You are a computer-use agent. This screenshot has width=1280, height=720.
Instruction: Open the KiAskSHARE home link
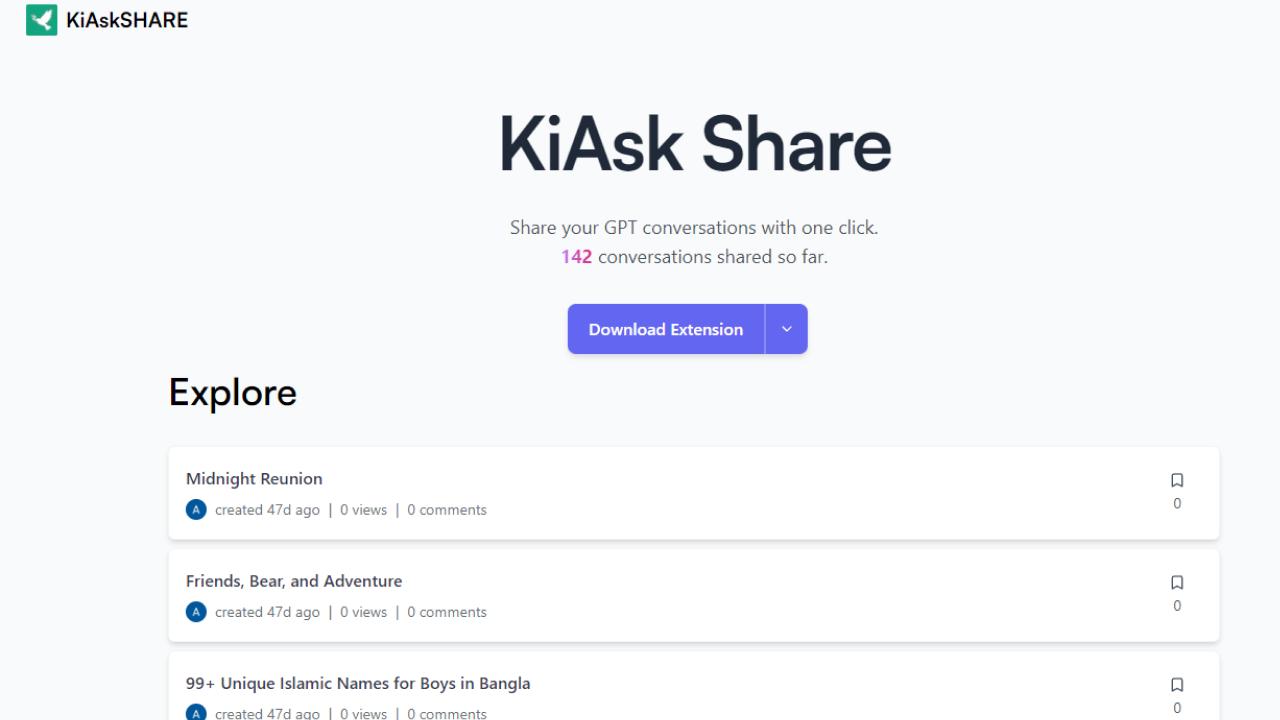[x=127, y=20]
